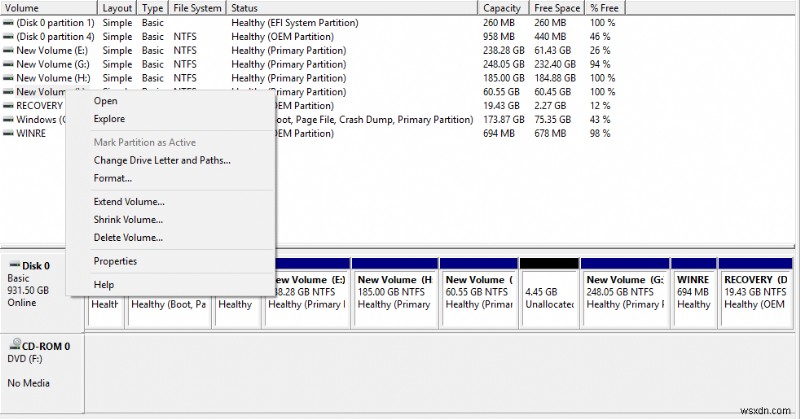The height and width of the screenshot is (419, 800).
Task: Click Help in the context menu
Action: tap(104, 285)
